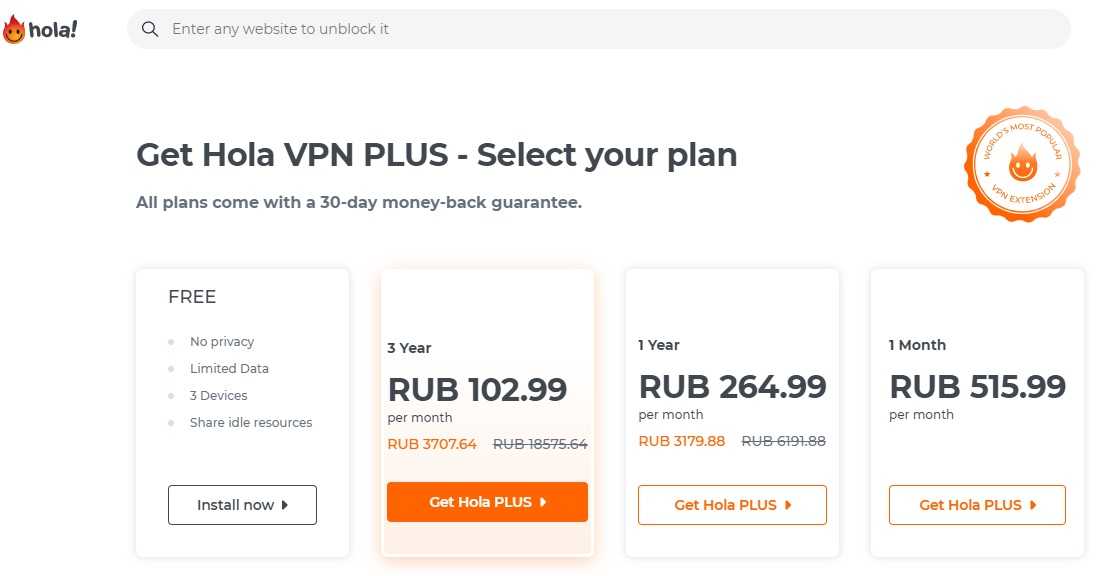Click the crossed-out RUB 18575.64 price

(x=540, y=444)
